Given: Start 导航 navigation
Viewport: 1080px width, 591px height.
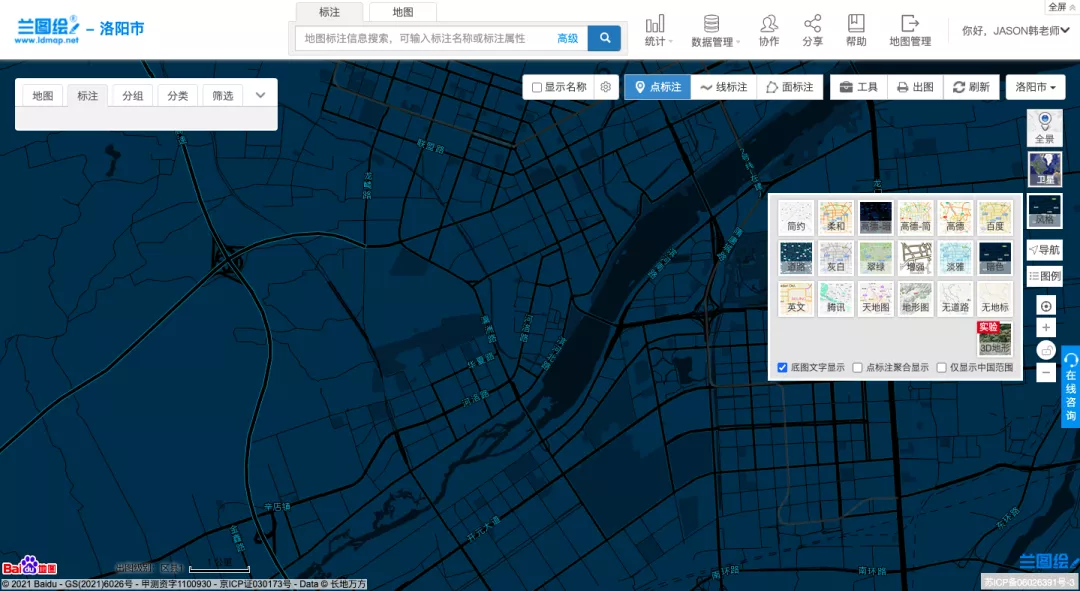Looking at the screenshot, I should [1044, 250].
